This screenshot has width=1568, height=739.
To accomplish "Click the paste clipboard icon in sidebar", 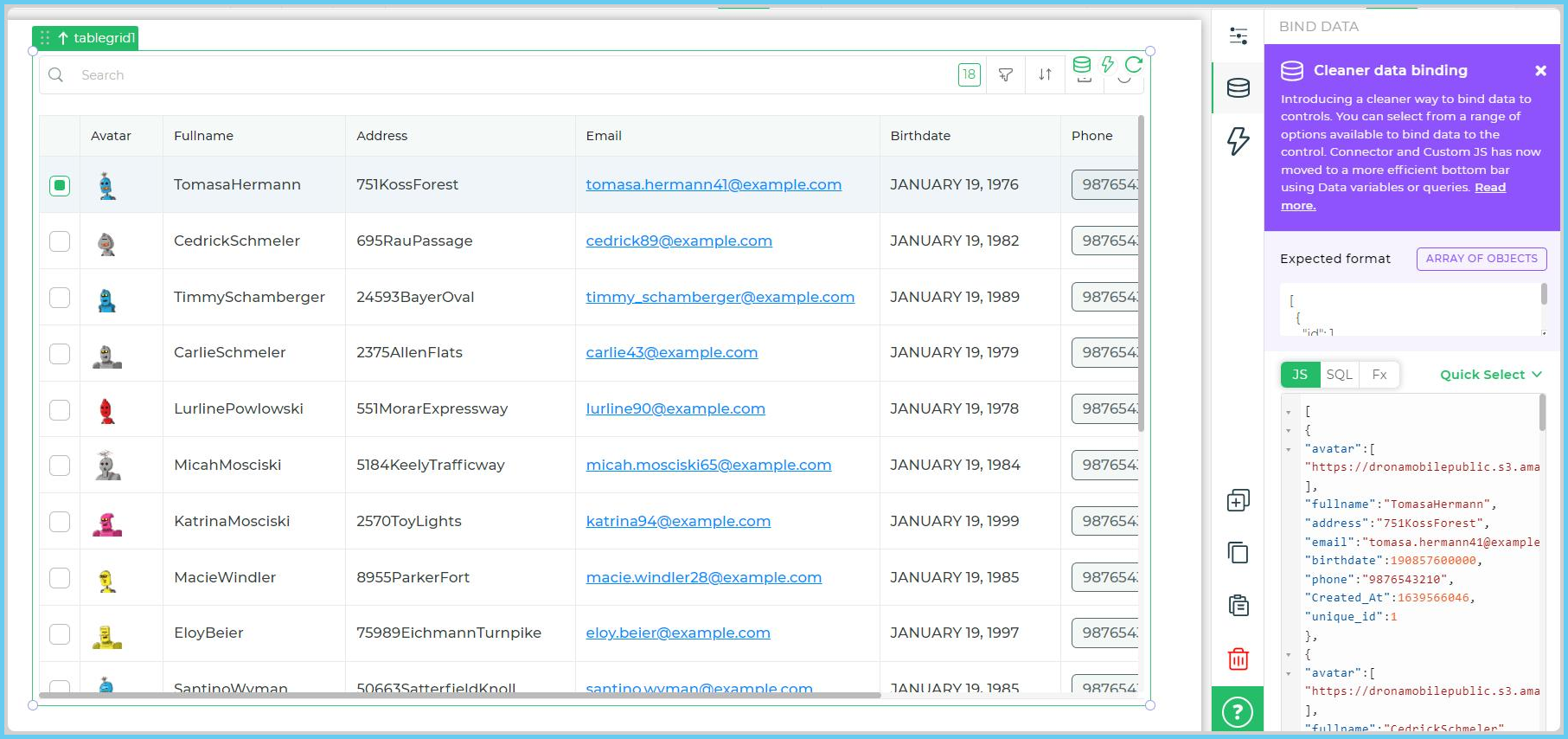I will tap(1238, 606).
